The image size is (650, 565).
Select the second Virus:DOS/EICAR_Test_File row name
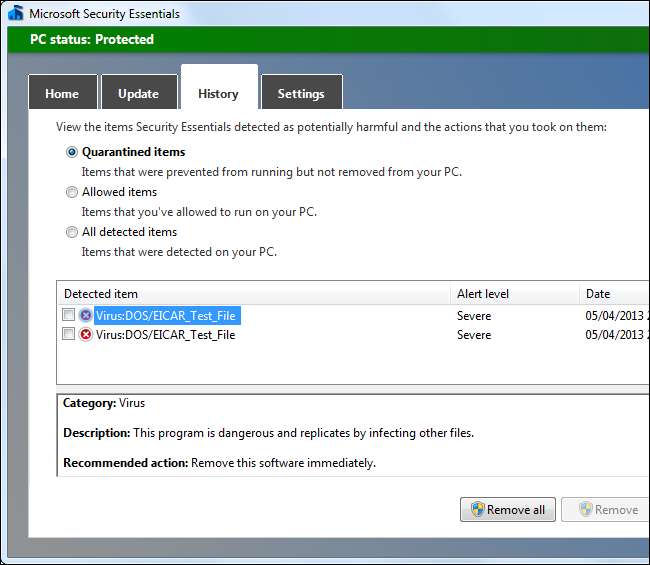pos(166,335)
